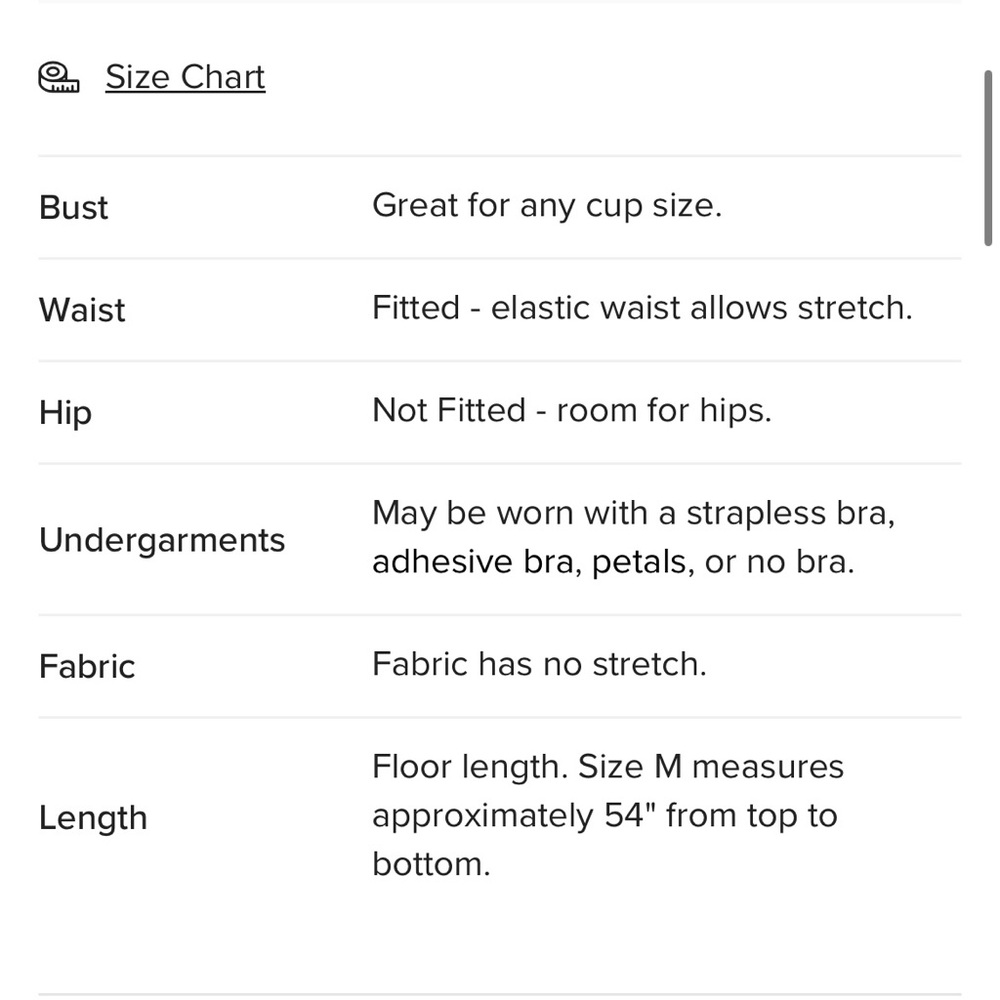Screen dimensions: 1000x1000
Task: Open the Size Chart link
Action: coord(185,77)
